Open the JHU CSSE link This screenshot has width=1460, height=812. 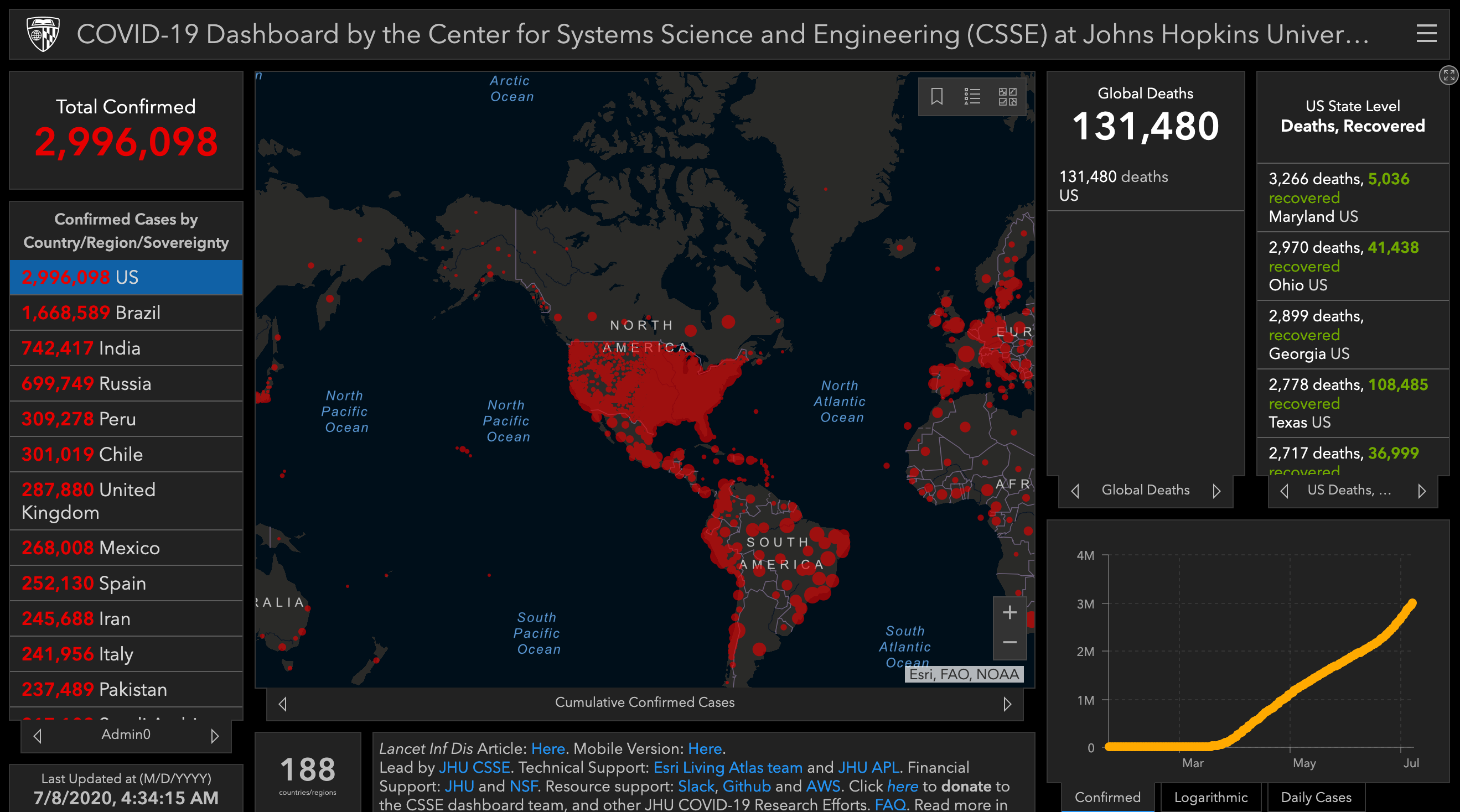474,767
